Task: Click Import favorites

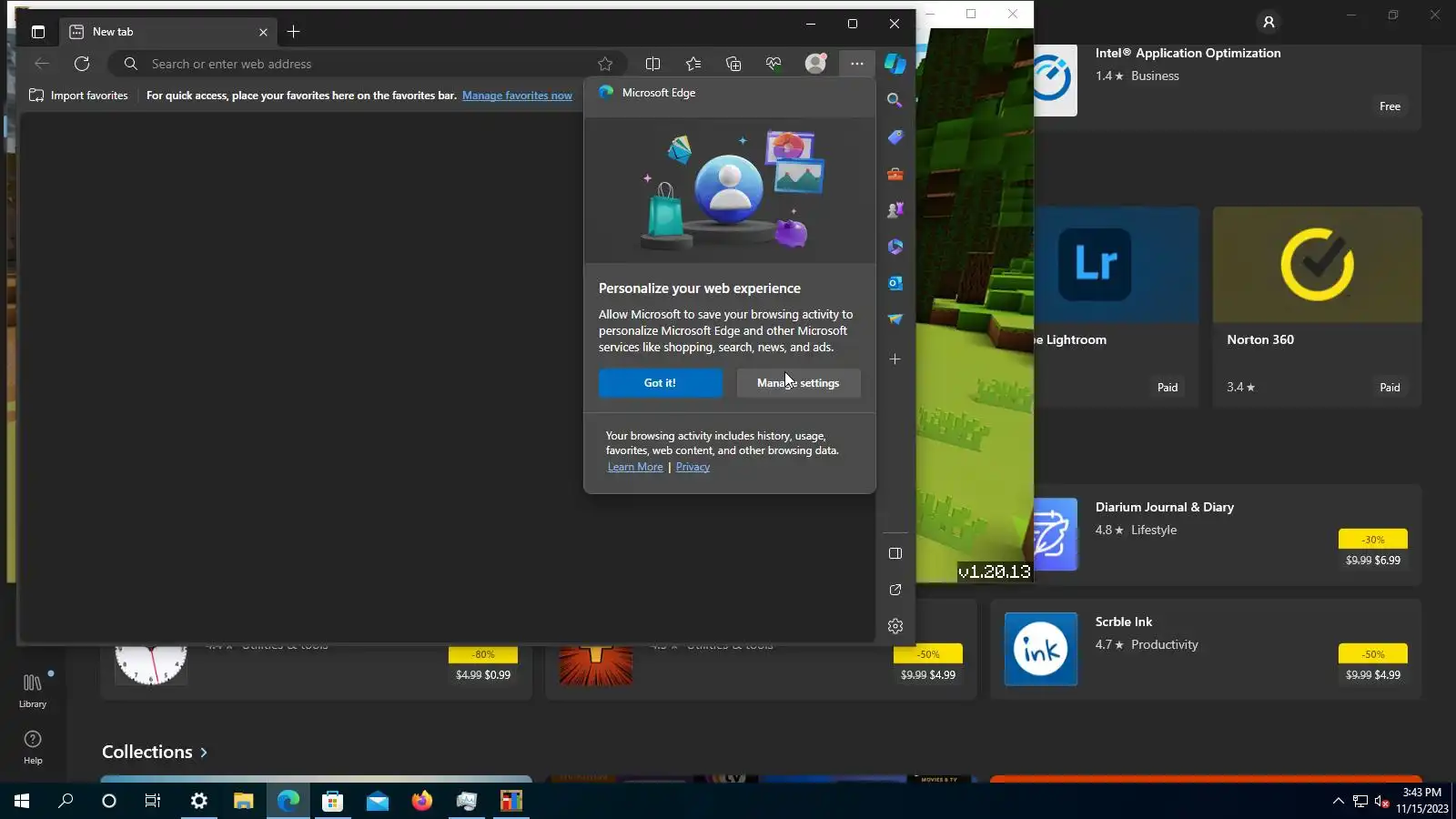Action: tap(79, 96)
